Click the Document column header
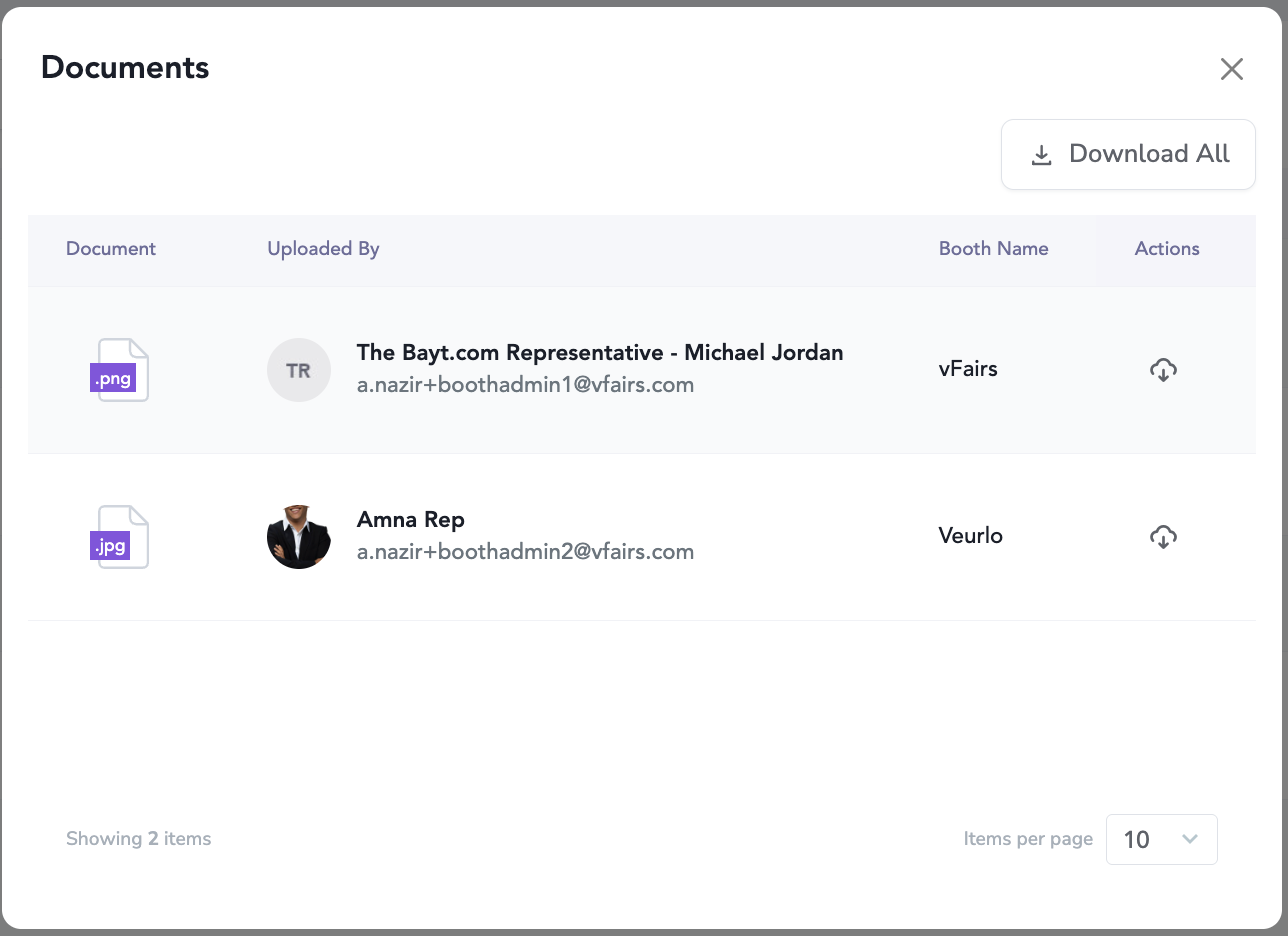 pos(111,249)
